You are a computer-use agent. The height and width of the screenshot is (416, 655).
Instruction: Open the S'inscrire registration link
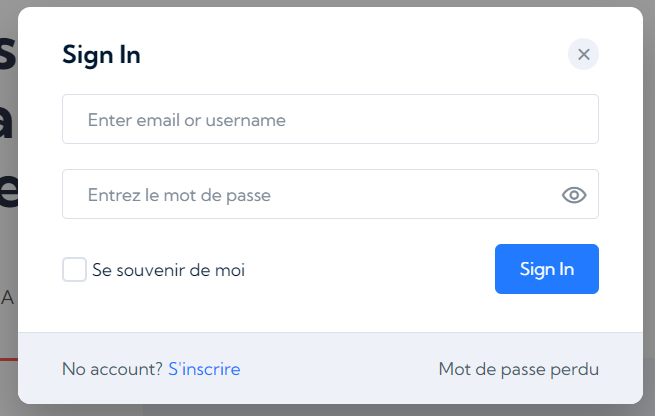(x=204, y=369)
